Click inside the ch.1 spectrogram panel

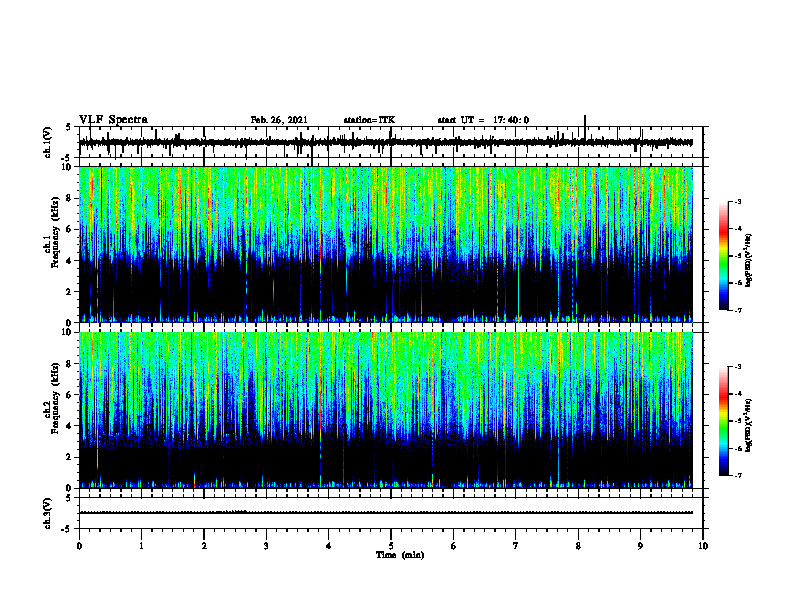pos(386,244)
